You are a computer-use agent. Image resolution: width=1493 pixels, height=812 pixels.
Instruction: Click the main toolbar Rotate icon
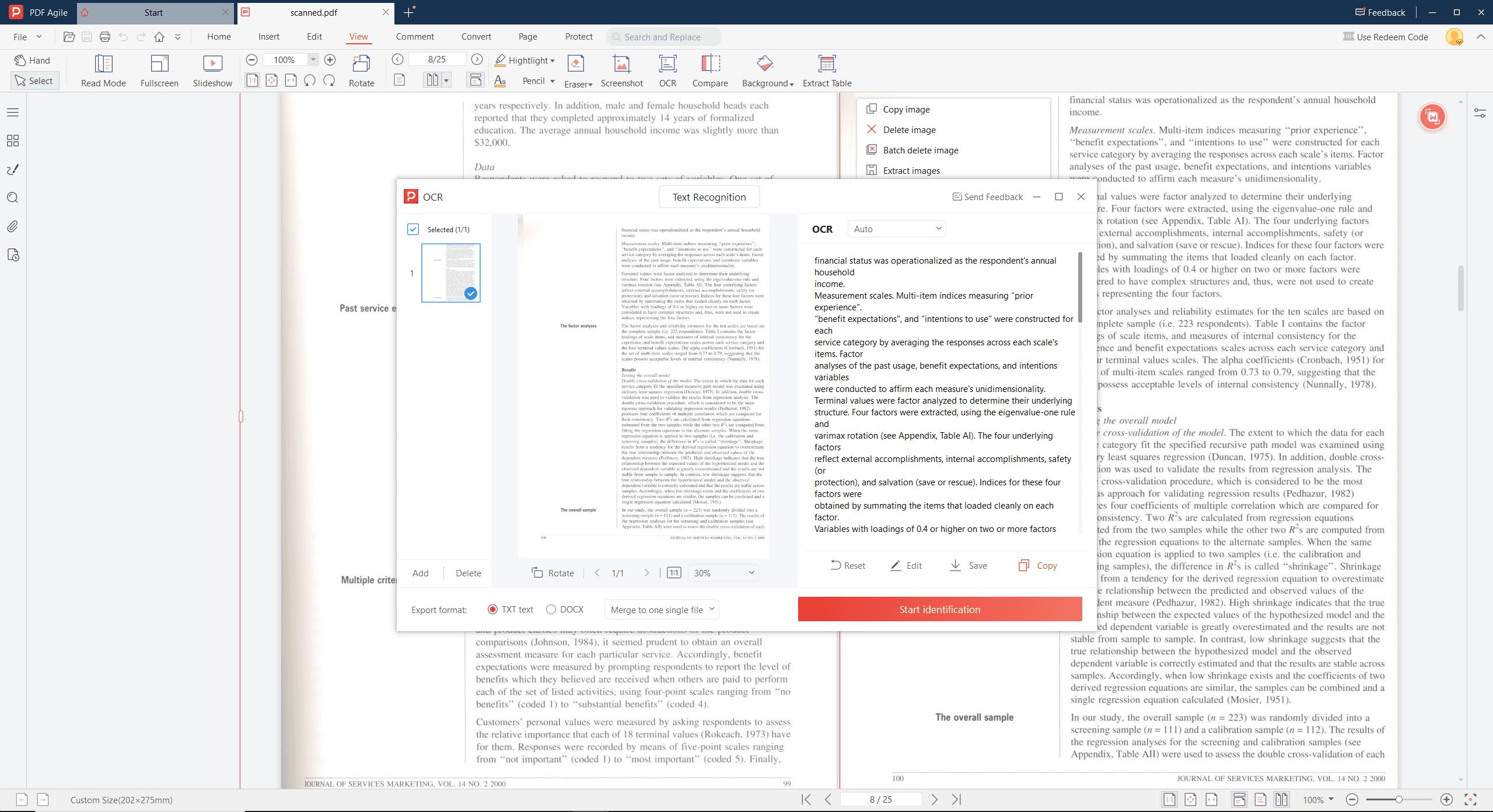pyautogui.click(x=361, y=71)
